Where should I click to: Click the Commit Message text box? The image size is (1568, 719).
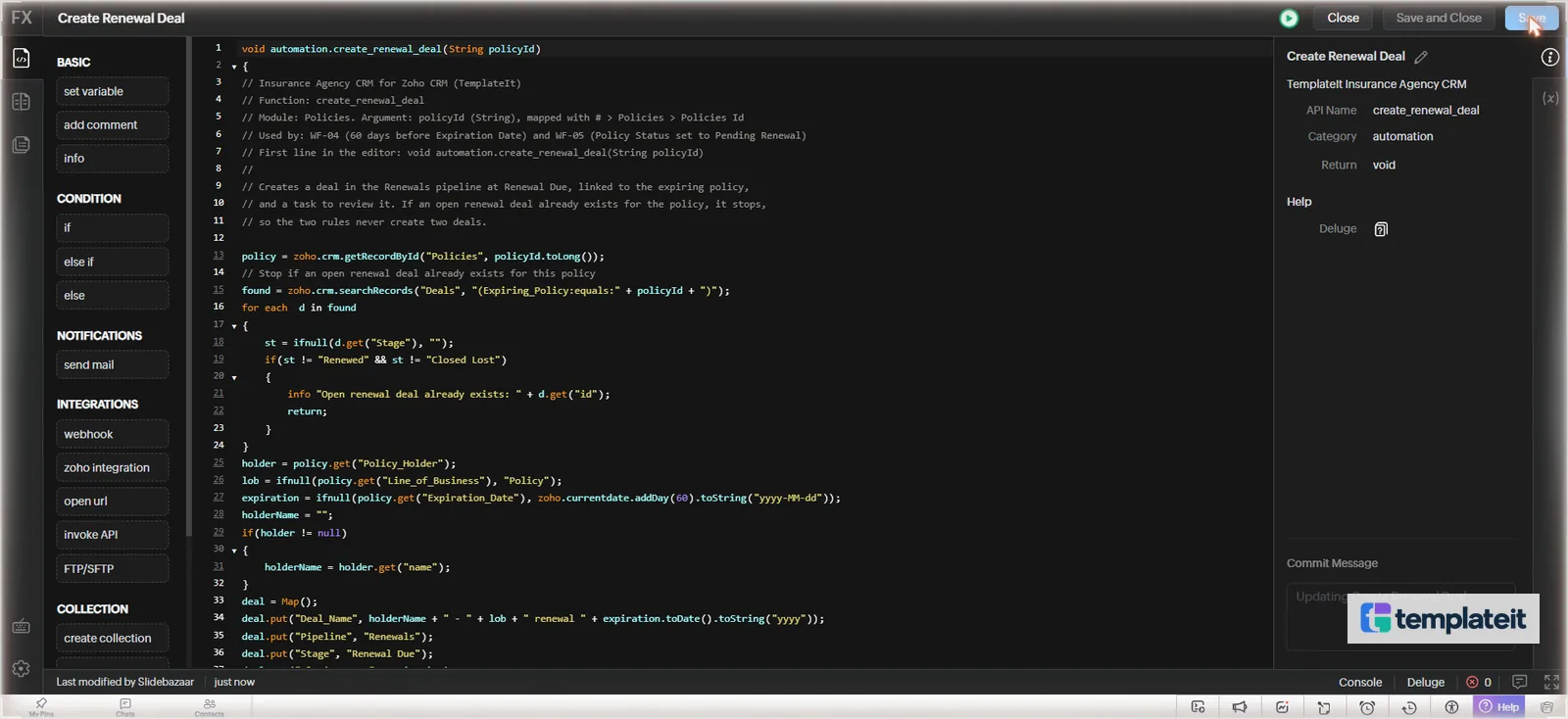[1401, 616]
